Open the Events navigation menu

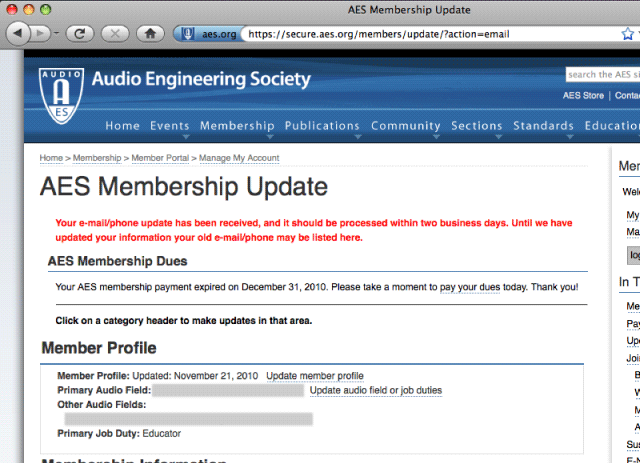[x=169, y=126]
